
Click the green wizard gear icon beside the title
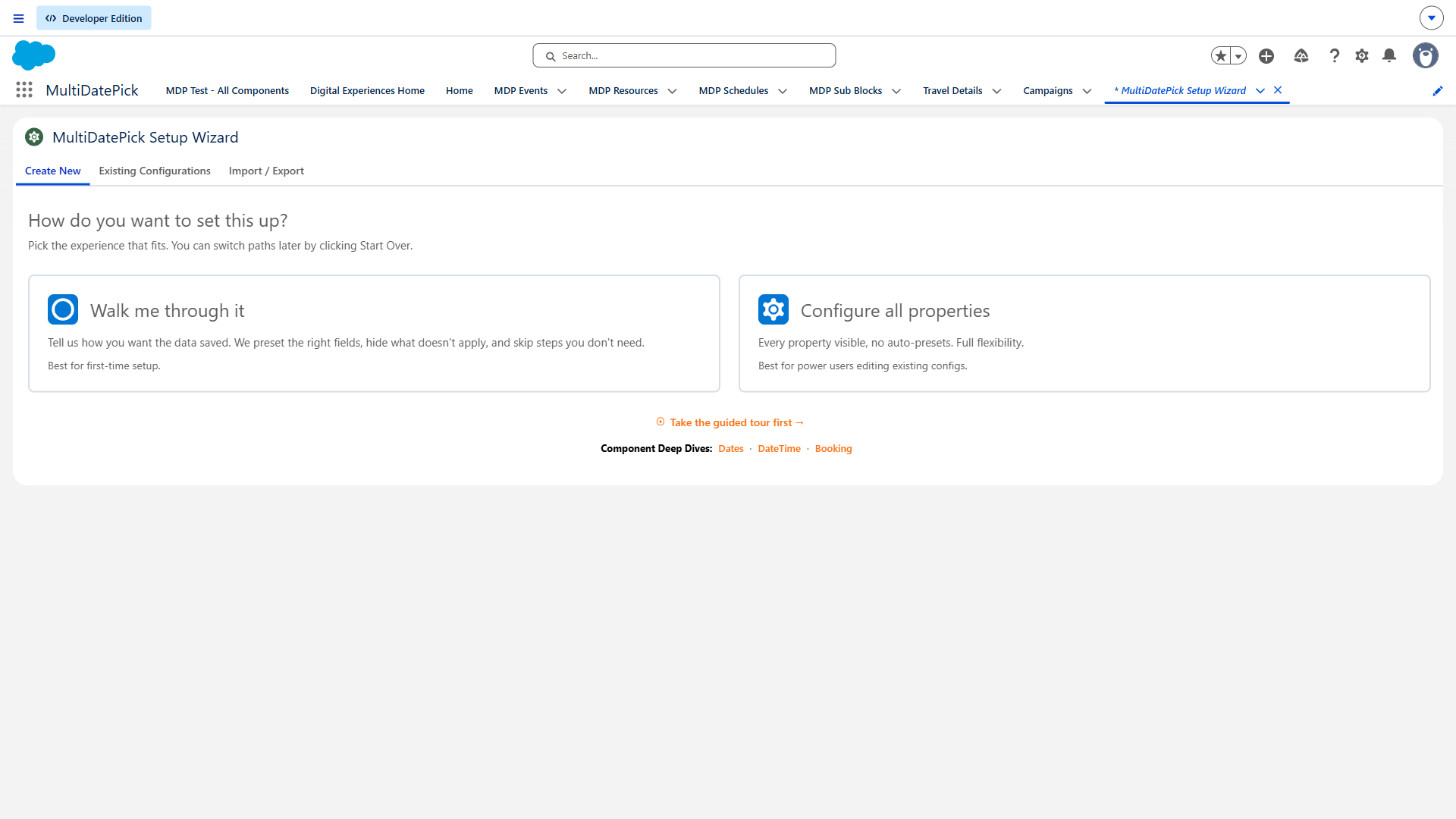pyautogui.click(x=34, y=136)
